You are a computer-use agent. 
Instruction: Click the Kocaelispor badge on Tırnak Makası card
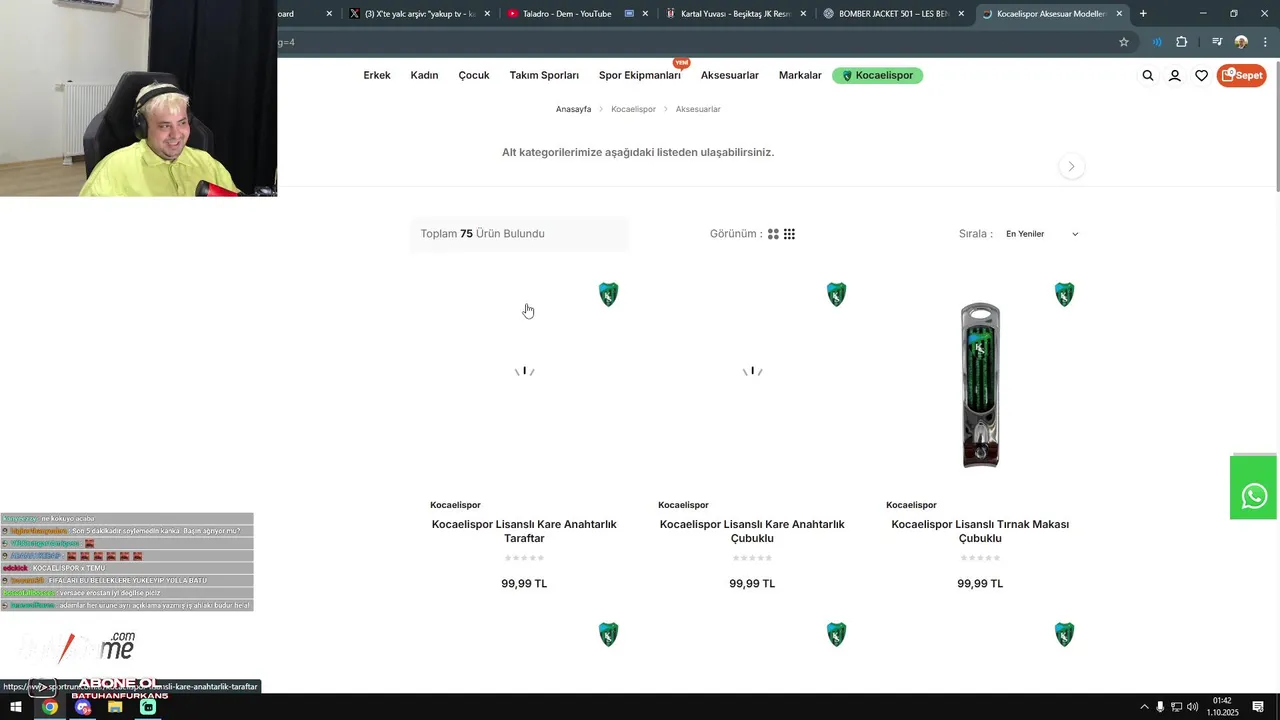pos(1065,294)
